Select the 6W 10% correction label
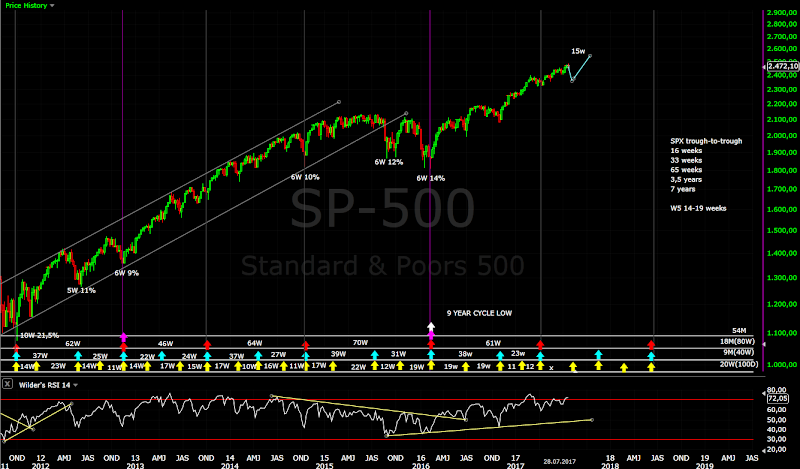This screenshot has height=469, width=800. point(305,178)
